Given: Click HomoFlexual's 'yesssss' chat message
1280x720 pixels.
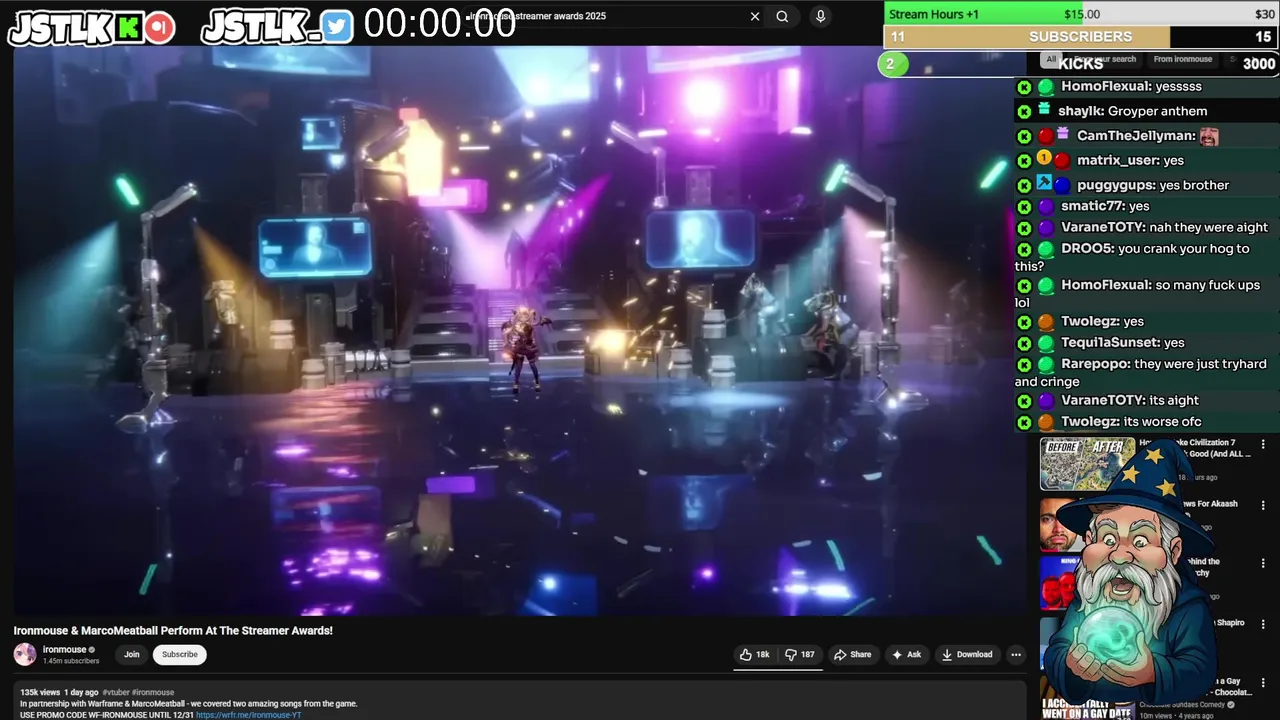Looking at the screenshot, I should tap(1131, 87).
